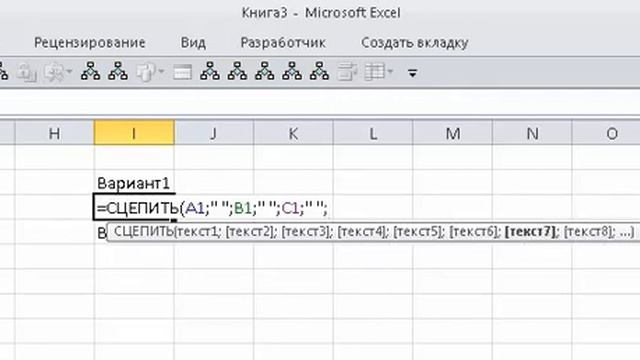Click macro icon right after speech-bubble dropdown
Image resolution: width=640 pixels, height=360 pixels.
(x=91, y=71)
